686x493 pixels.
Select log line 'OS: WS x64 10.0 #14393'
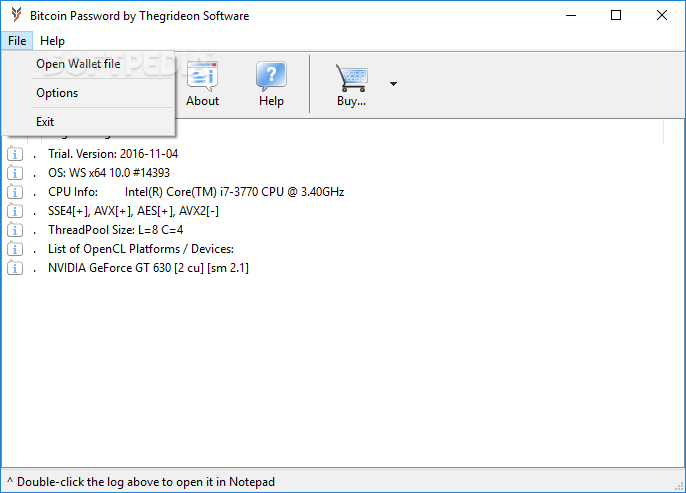pyautogui.click(x=109, y=173)
